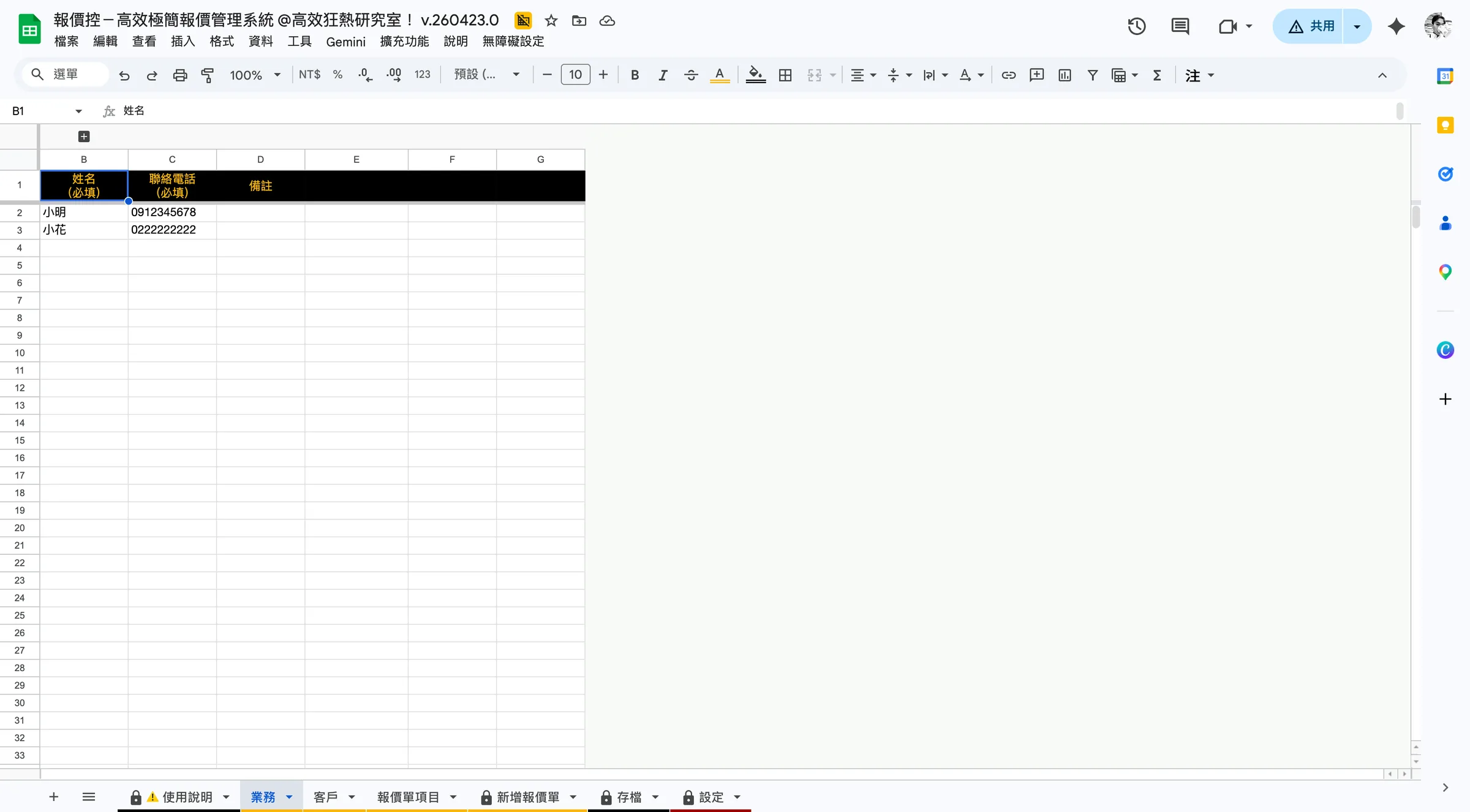Open Google Keep in side panel
Viewport: 1470px width, 812px height.
tap(1445, 126)
